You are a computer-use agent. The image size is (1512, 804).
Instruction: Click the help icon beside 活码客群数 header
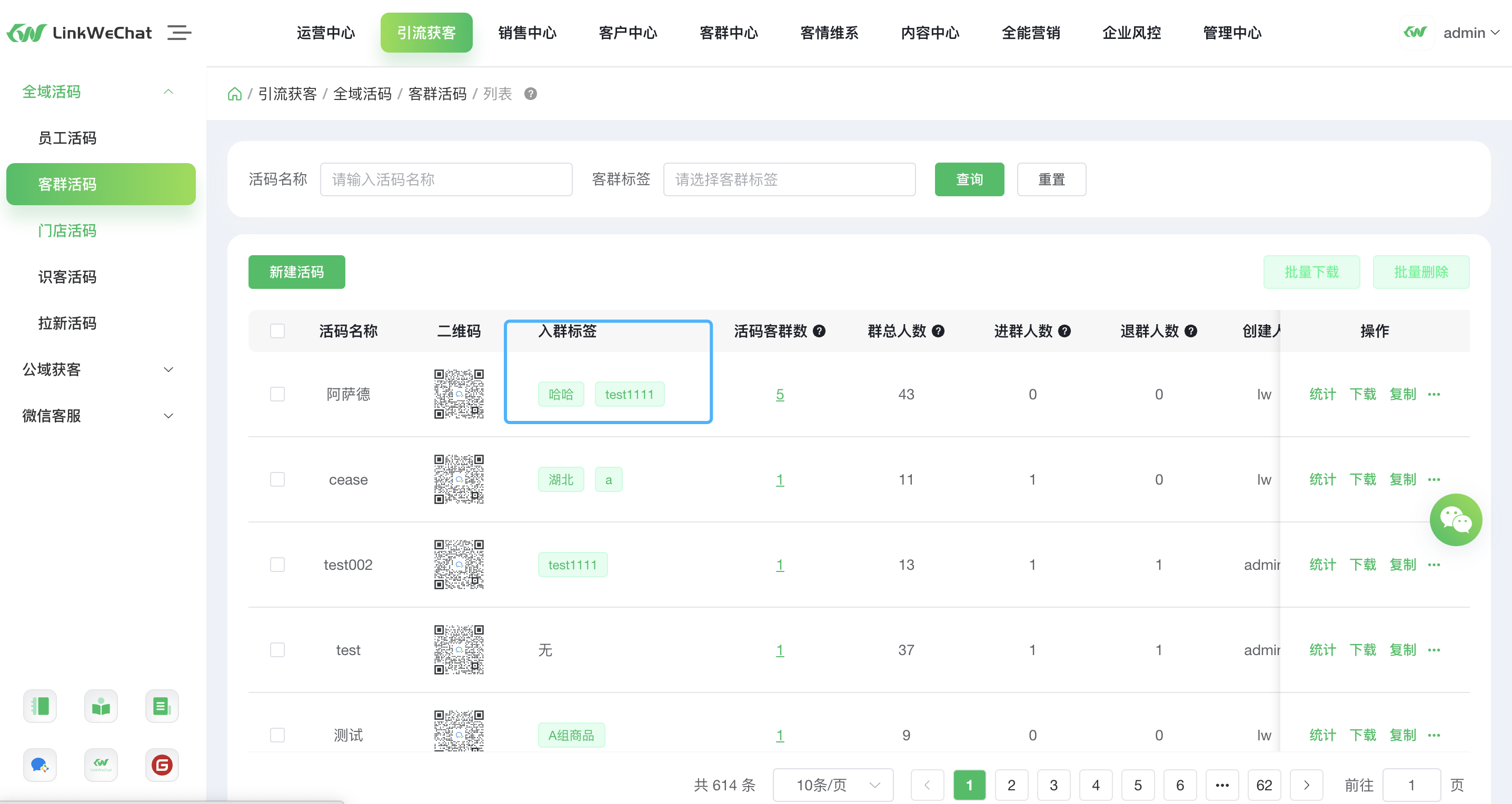coord(819,331)
